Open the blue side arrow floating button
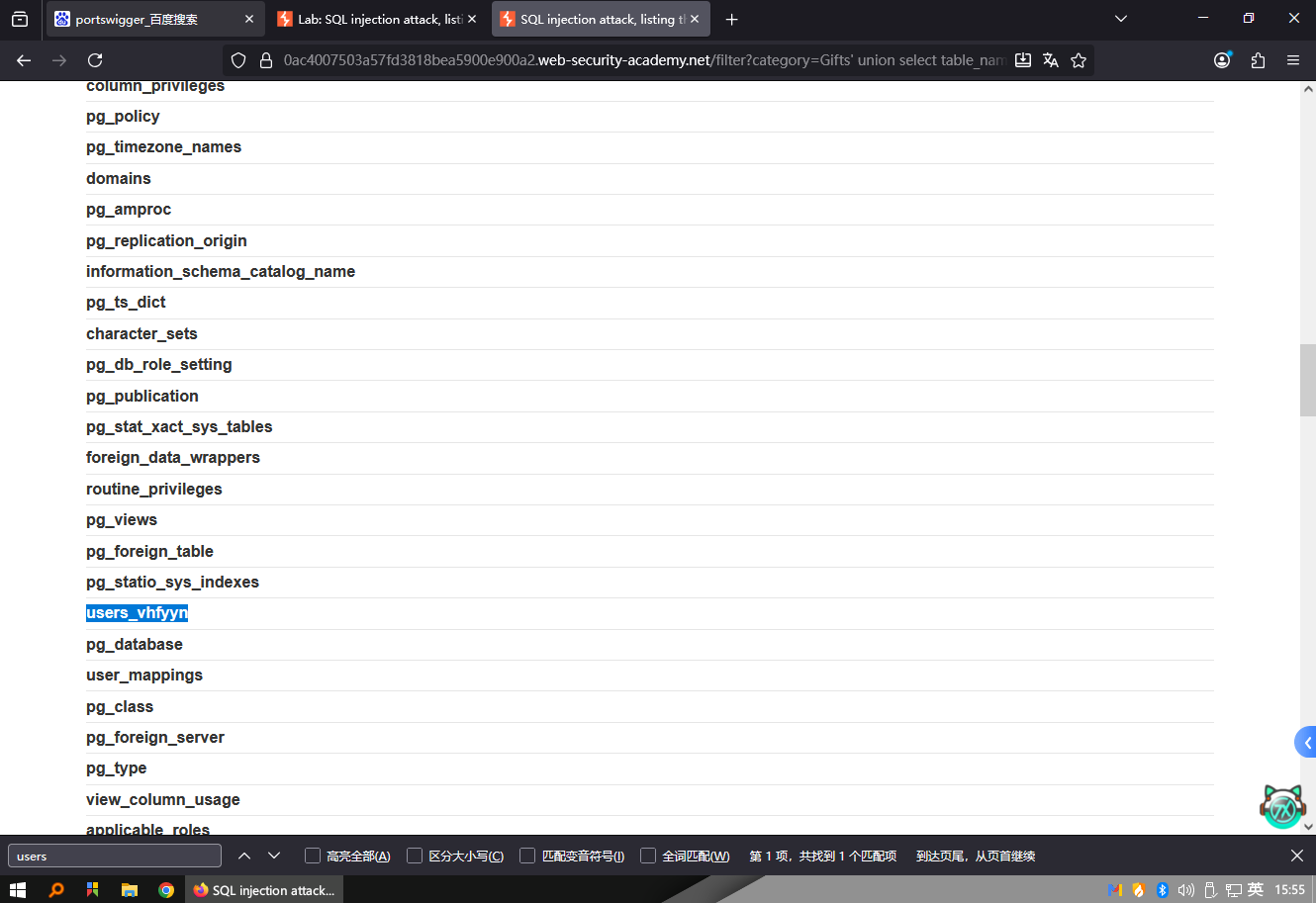1316x903 pixels. [1306, 742]
